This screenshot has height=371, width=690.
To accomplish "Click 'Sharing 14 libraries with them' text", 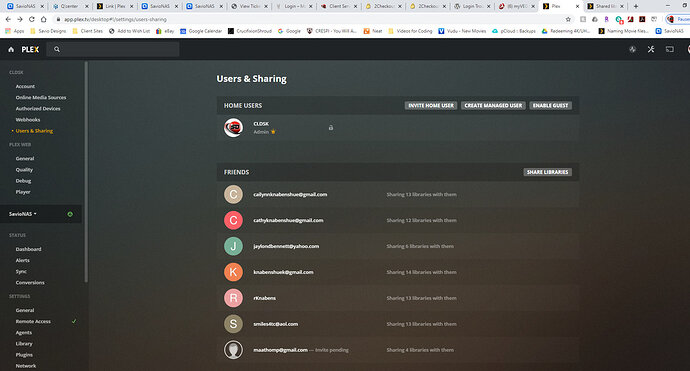I will click(x=422, y=272).
